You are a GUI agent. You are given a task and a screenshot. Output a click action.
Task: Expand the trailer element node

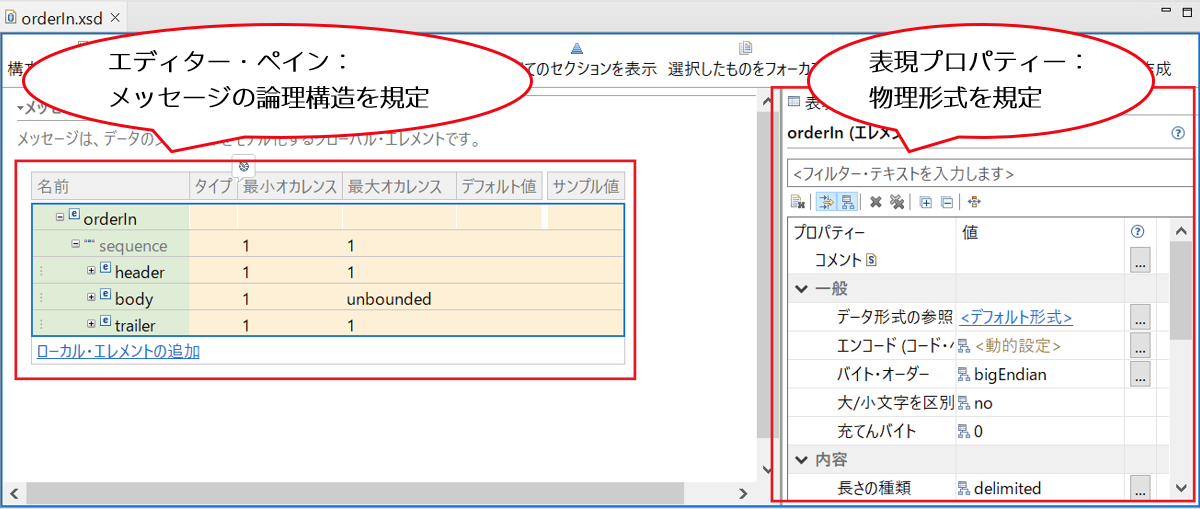[x=91, y=324]
